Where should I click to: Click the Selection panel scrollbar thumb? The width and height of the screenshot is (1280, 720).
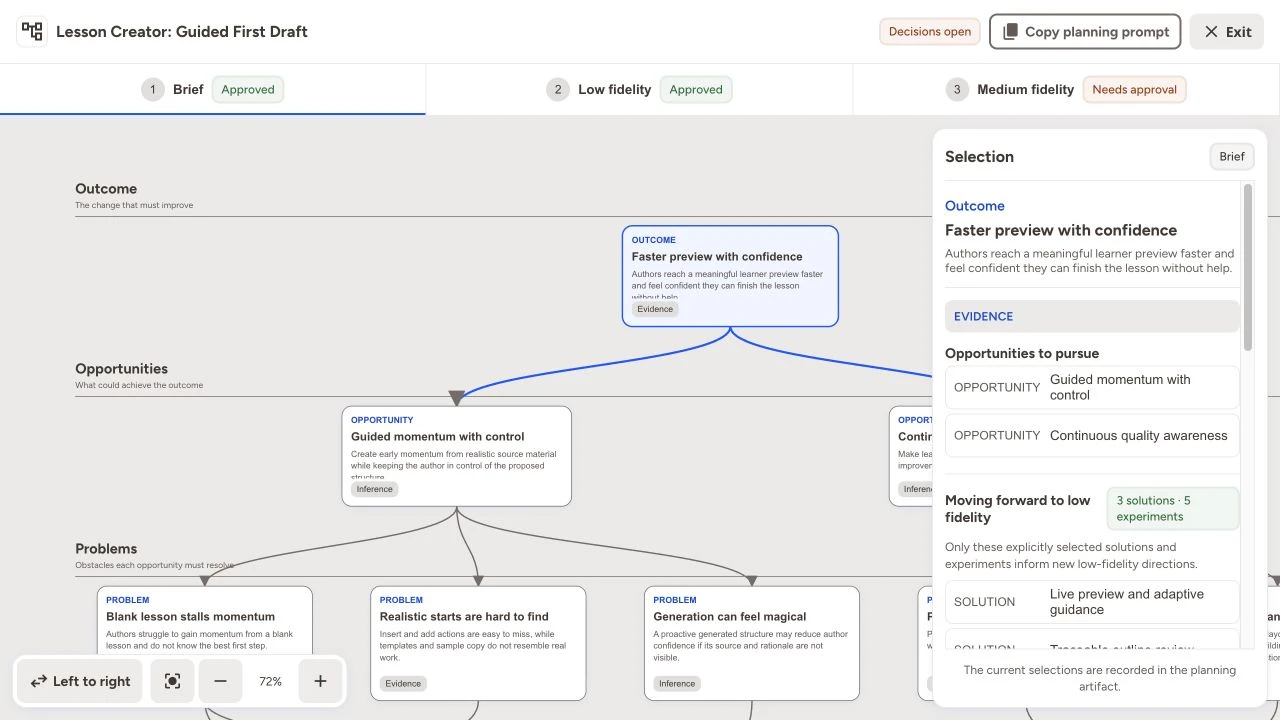point(1247,267)
